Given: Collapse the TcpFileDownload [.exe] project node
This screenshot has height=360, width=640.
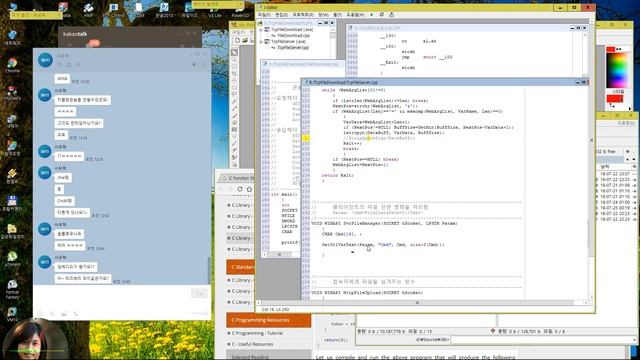Looking at the screenshot, I should pos(261,30).
